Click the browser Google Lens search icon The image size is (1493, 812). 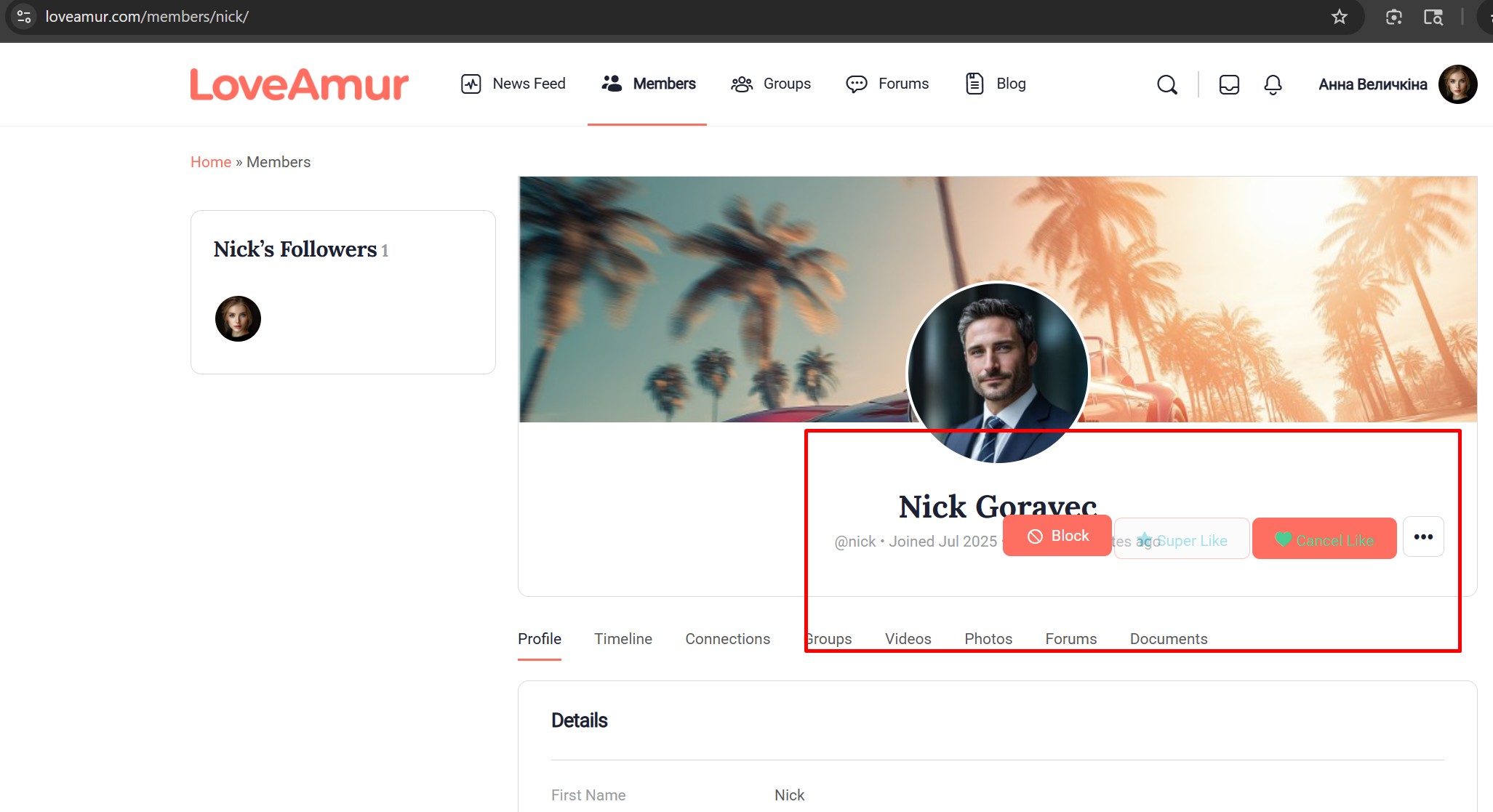tap(1433, 17)
